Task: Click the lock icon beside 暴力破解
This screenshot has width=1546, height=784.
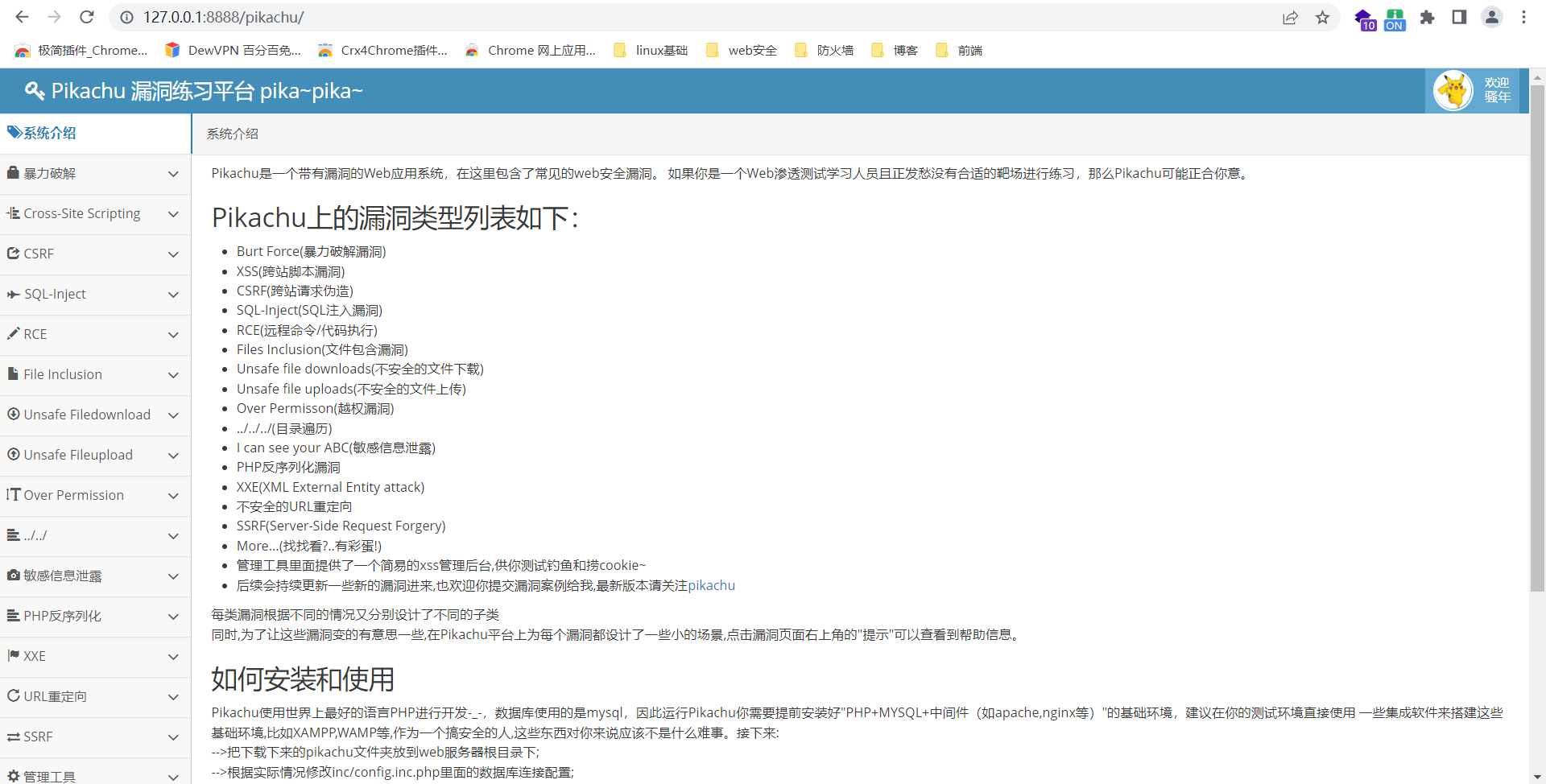Action: 13,172
